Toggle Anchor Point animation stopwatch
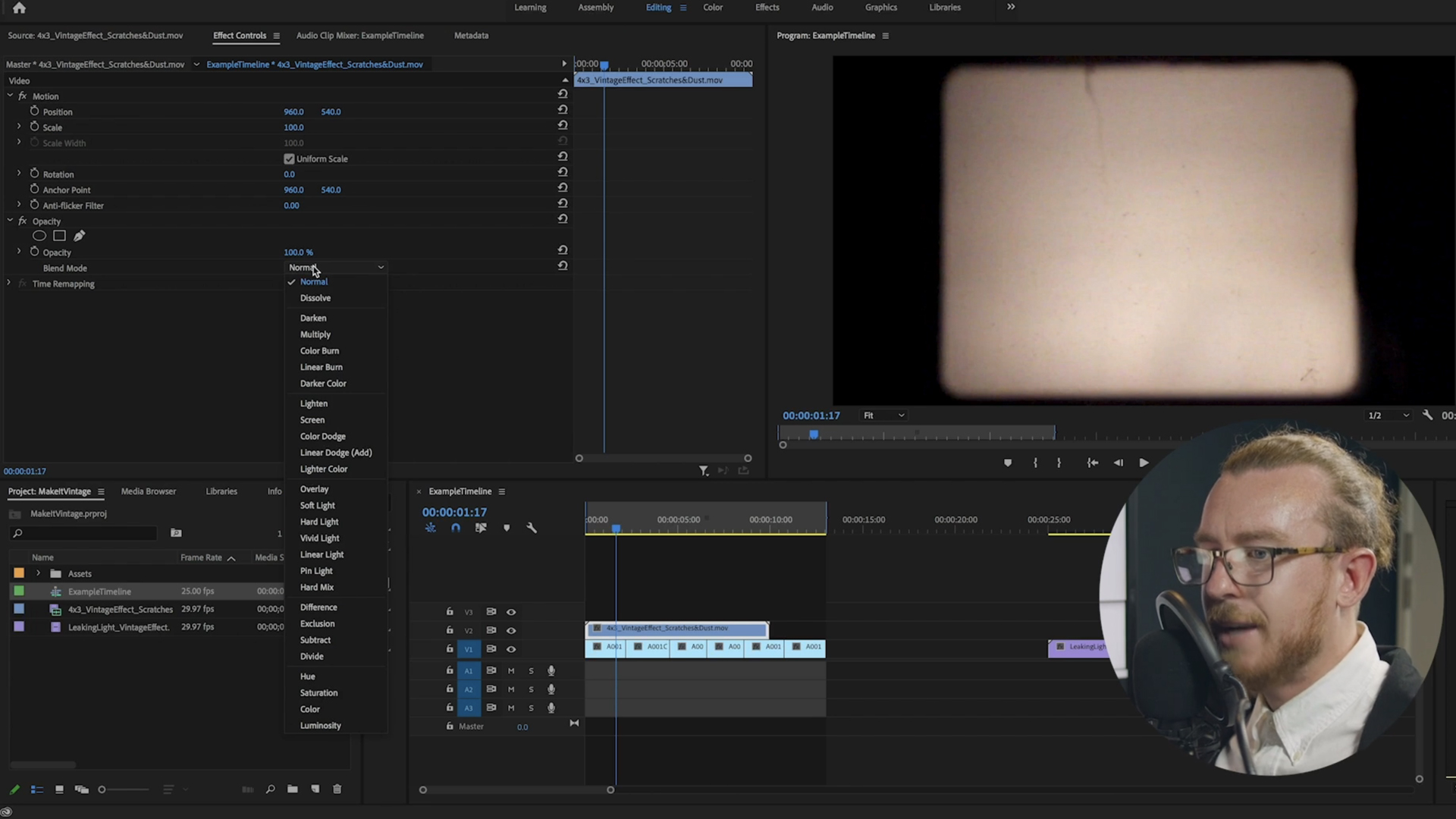The height and width of the screenshot is (819, 1456). click(34, 189)
